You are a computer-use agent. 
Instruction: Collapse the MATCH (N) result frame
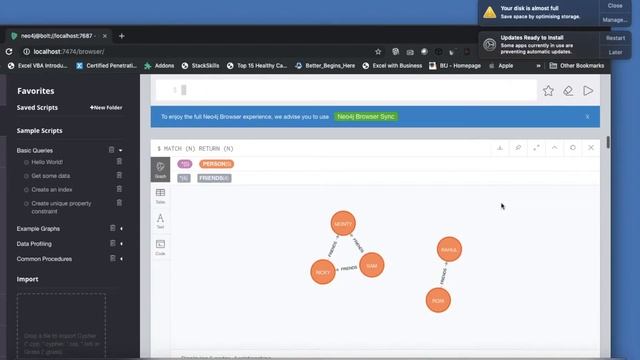coord(554,148)
